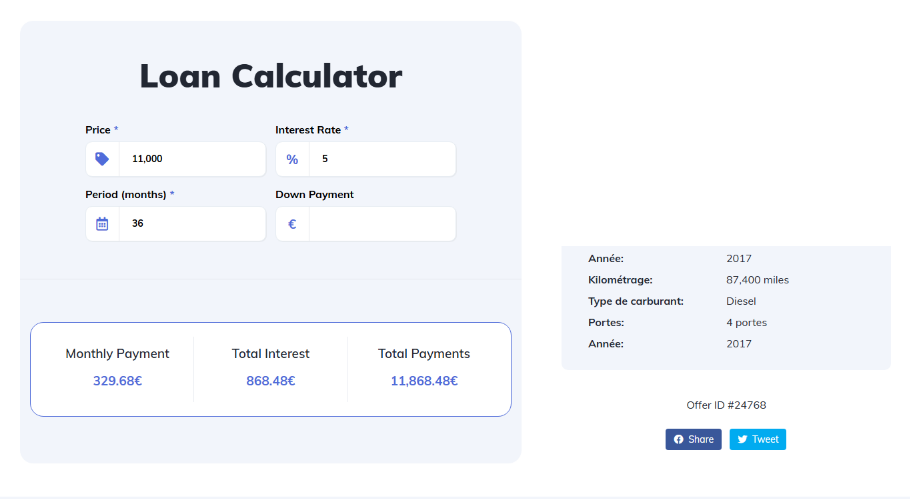Screen dimensions: 910x499
Task: Click the Total Interest amount 868.48€
Action: [x=270, y=381]
